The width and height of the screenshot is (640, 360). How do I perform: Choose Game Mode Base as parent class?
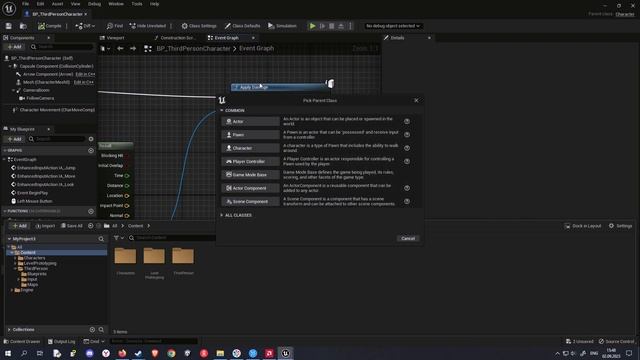[251, 175]
